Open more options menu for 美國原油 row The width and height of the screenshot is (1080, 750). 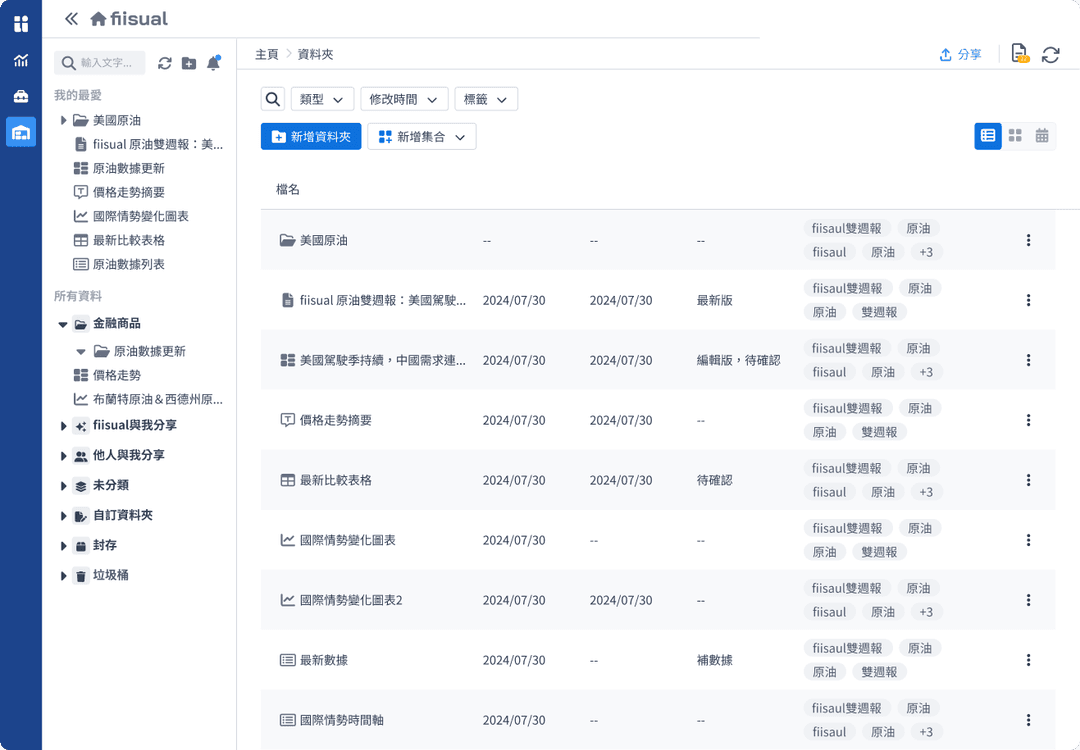(x=1028, y=240)
